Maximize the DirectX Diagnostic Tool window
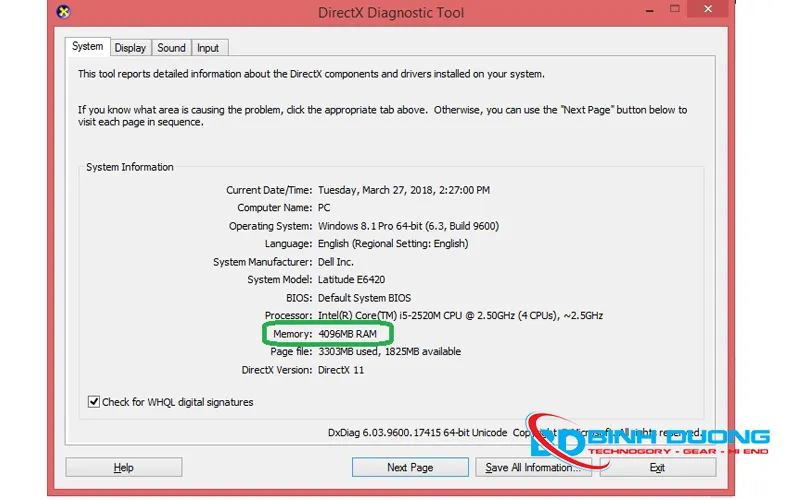 (x=674, y=9)
